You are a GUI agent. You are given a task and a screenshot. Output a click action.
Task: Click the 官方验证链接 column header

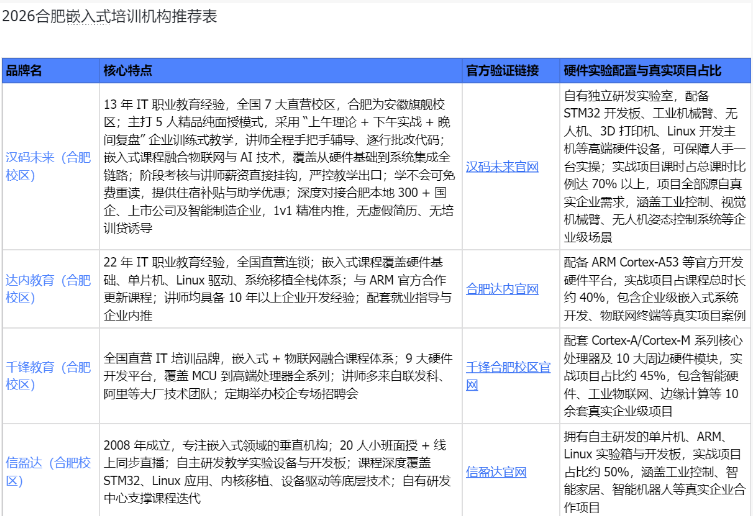pyautogui.click(x=510, y=71)
